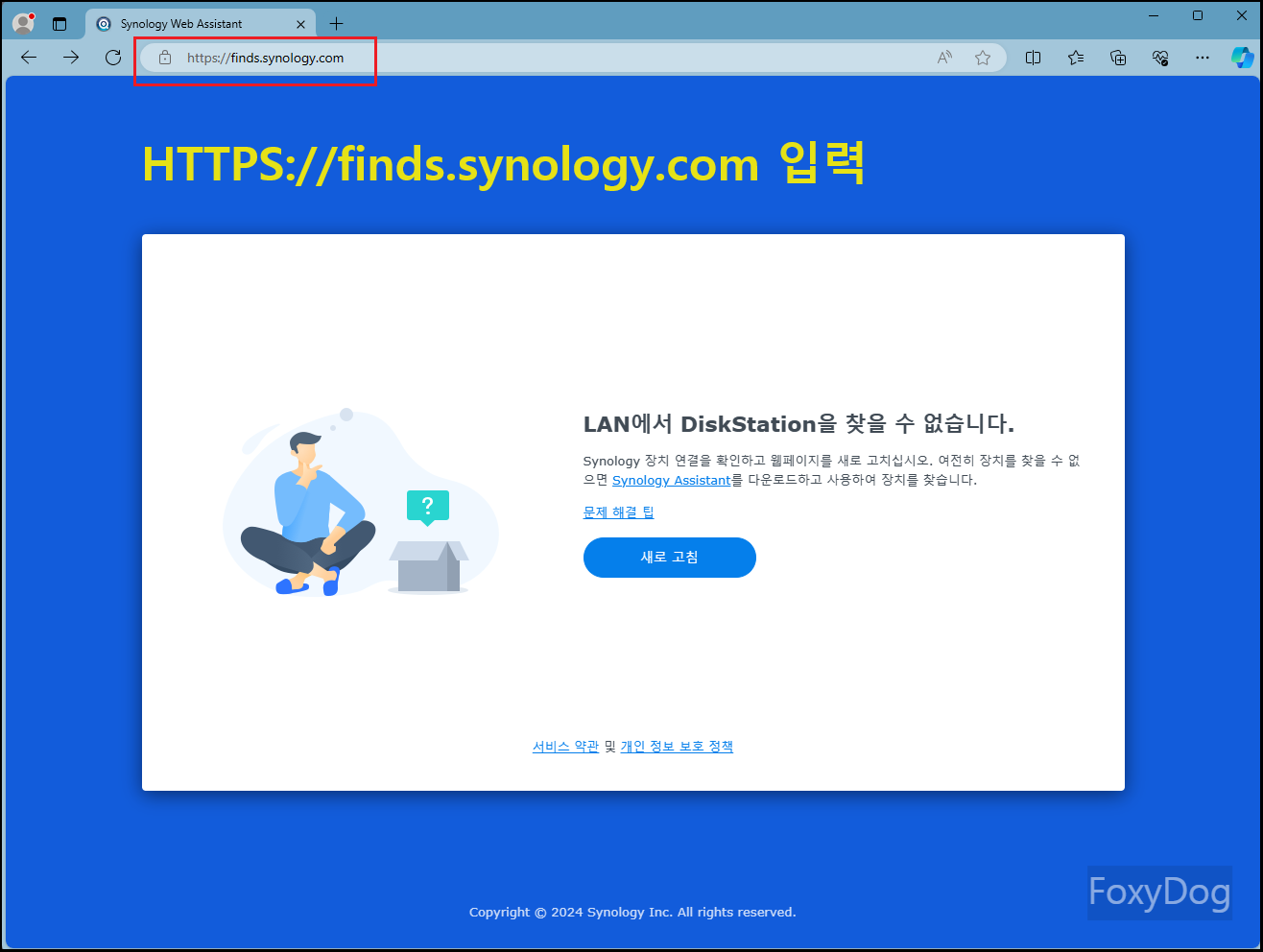
Task: Click the address bar showing finds.synology.com
Action: click(572, 58)
